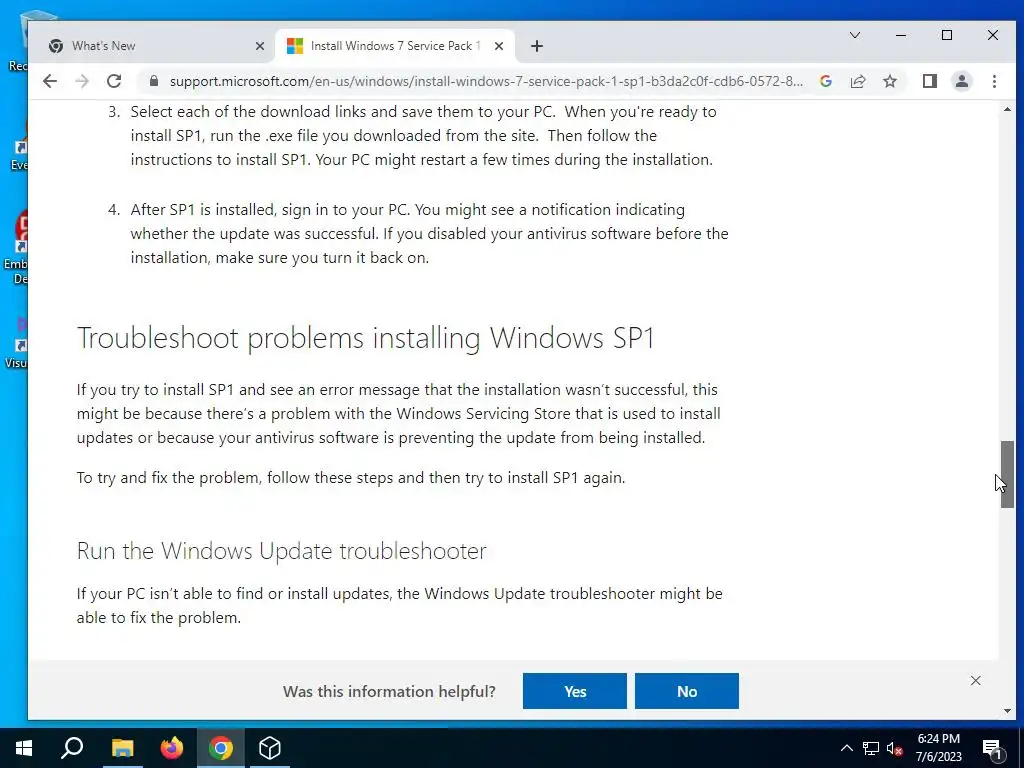Switch to What's New tab

157,46
